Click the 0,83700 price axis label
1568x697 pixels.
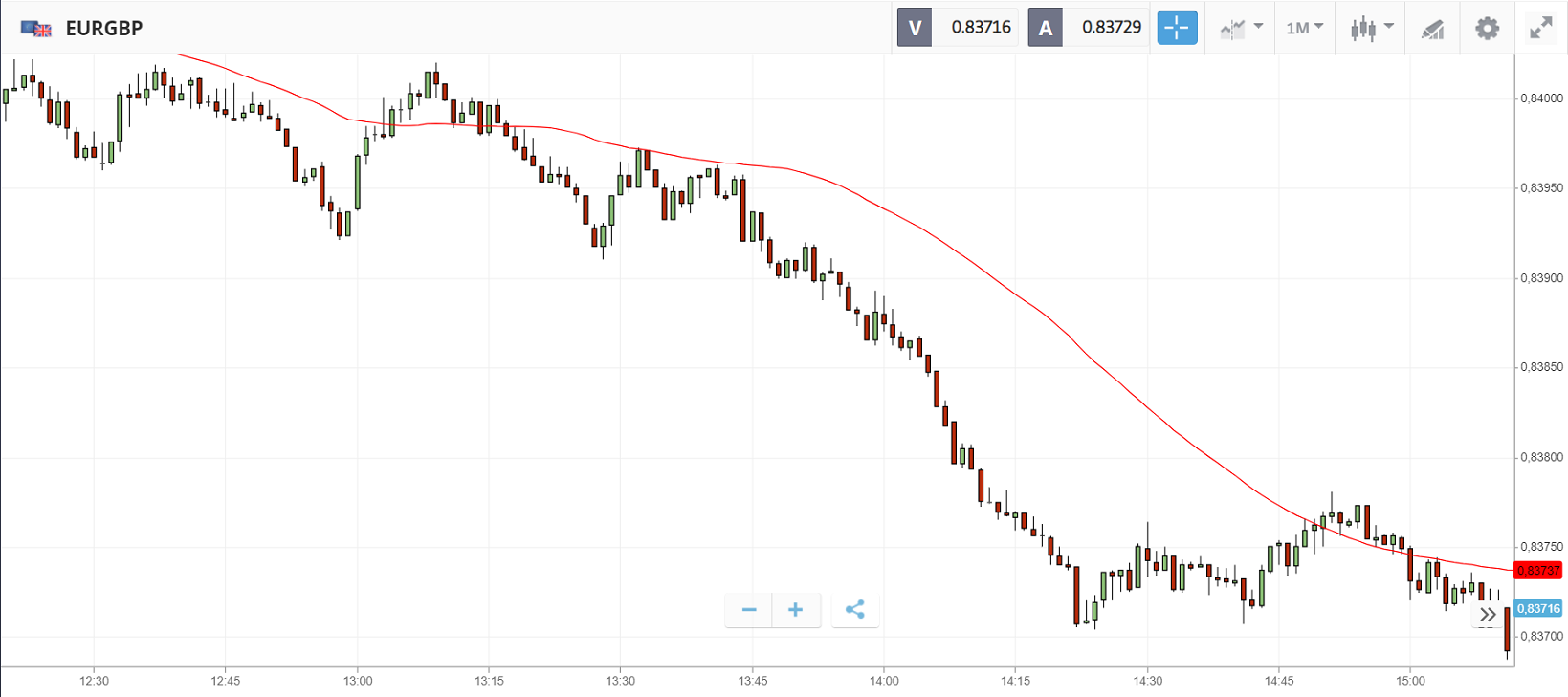pos(1541,637)
